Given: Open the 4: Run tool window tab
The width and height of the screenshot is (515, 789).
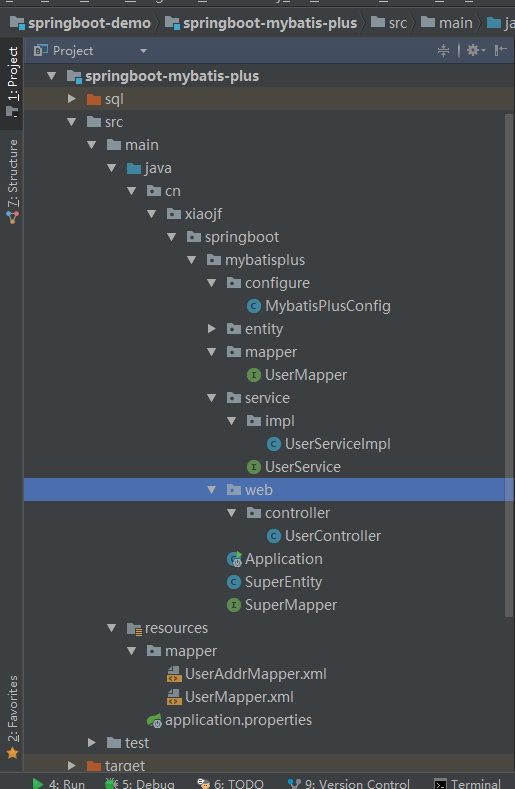Looking at the screenshot, I should click(x=58, y=784).
